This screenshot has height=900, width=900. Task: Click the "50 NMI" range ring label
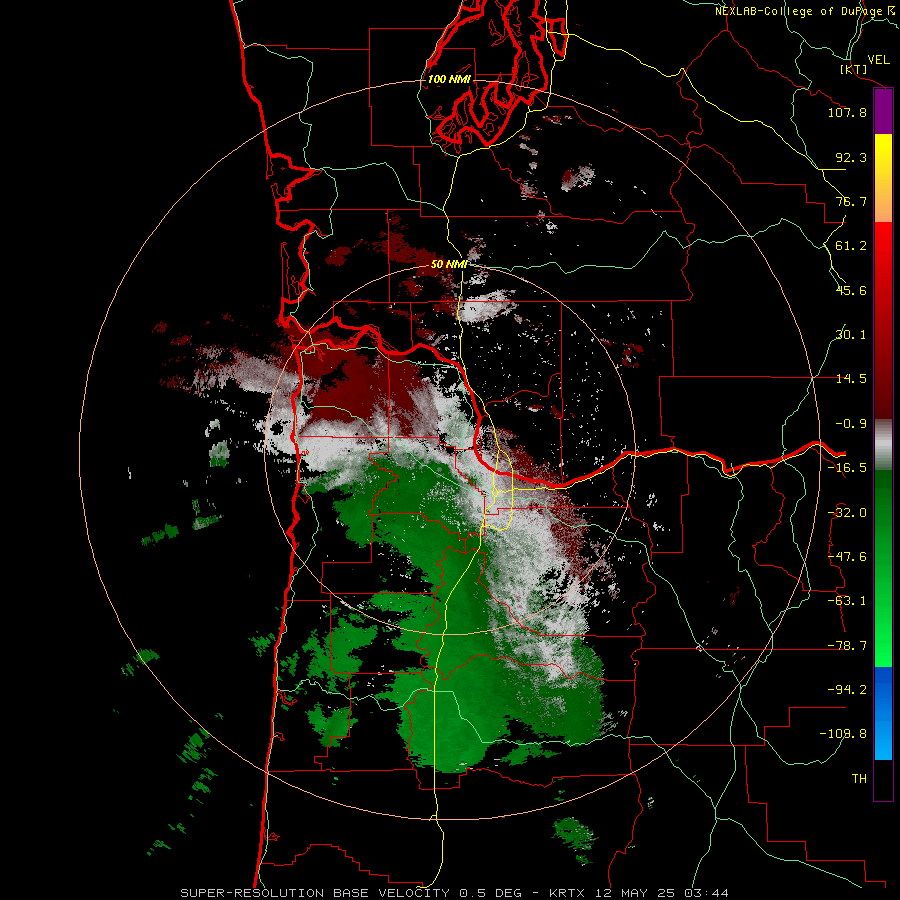click(x=449, y=264)
